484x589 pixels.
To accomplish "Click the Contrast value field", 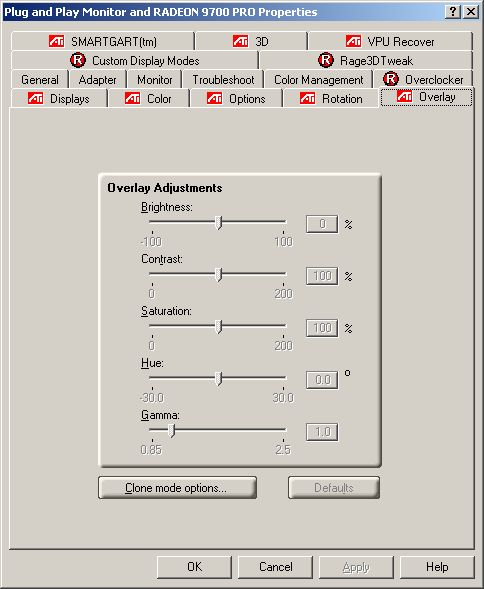I will (322, 276).
